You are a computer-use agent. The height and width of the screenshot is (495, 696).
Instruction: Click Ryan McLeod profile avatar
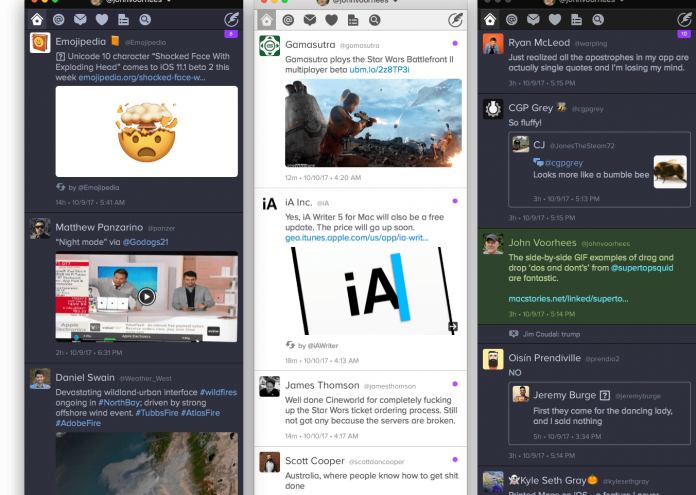point(493,44)
